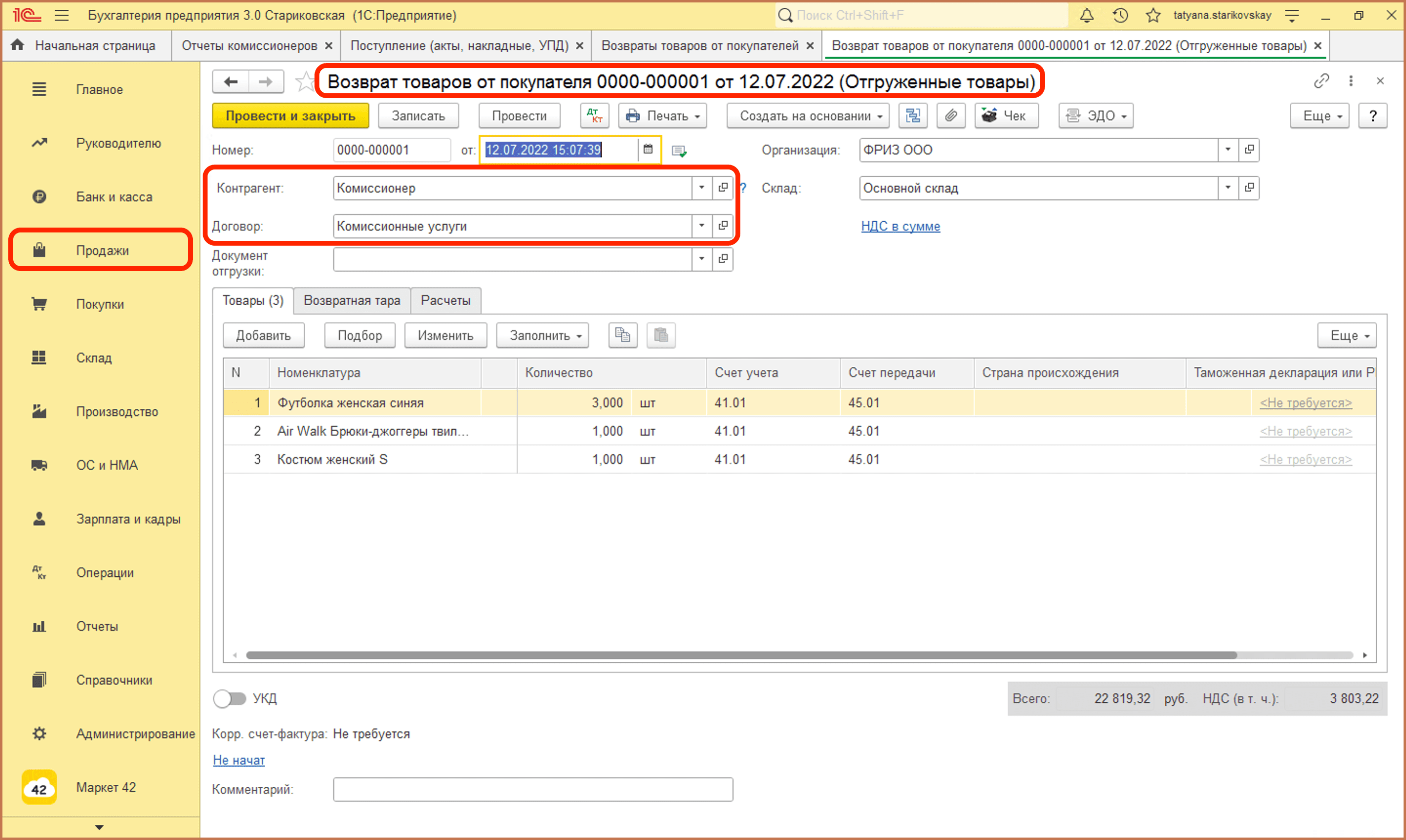Open Возвраты товаров от покупателей tab

pos(700,46)
